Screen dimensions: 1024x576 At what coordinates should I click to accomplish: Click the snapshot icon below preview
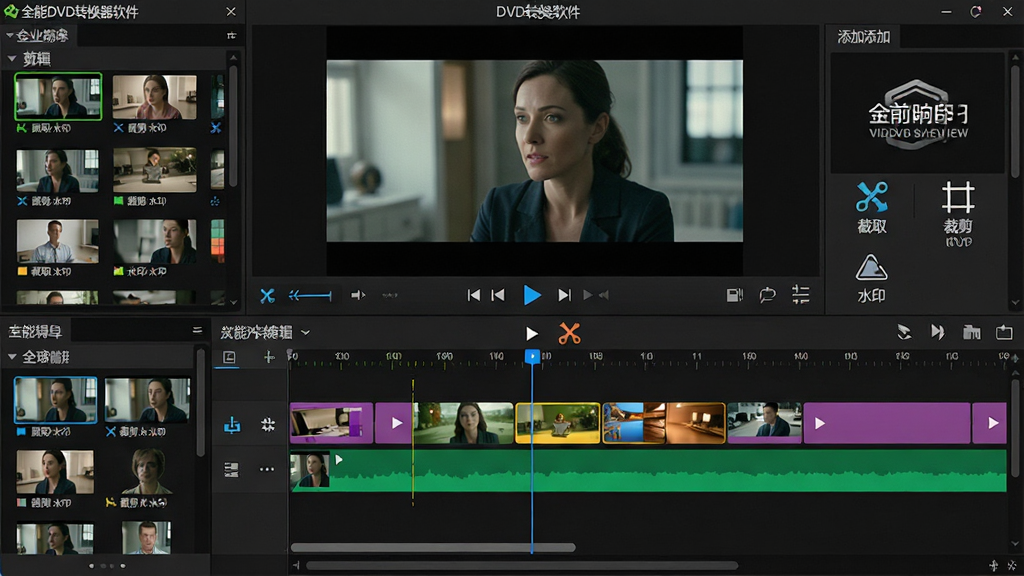(x=735, y=295)
